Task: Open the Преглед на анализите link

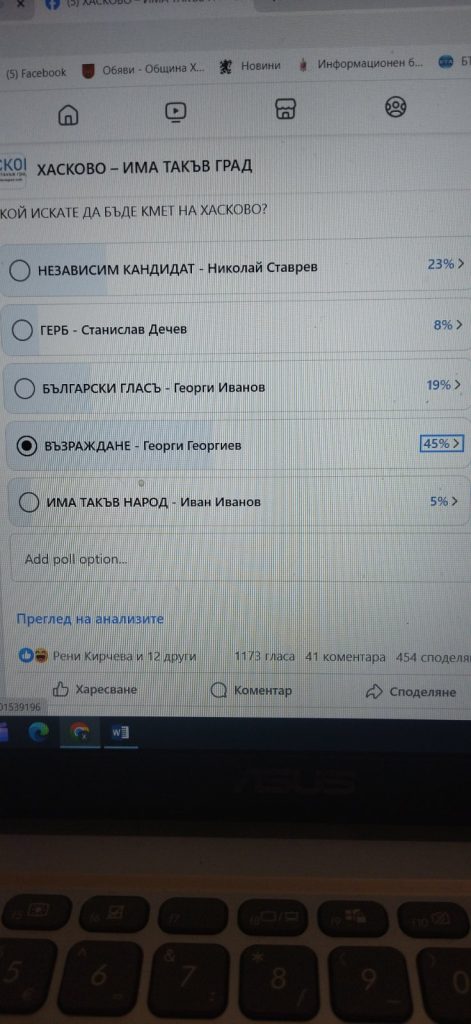Action: (x=90, y=619)
